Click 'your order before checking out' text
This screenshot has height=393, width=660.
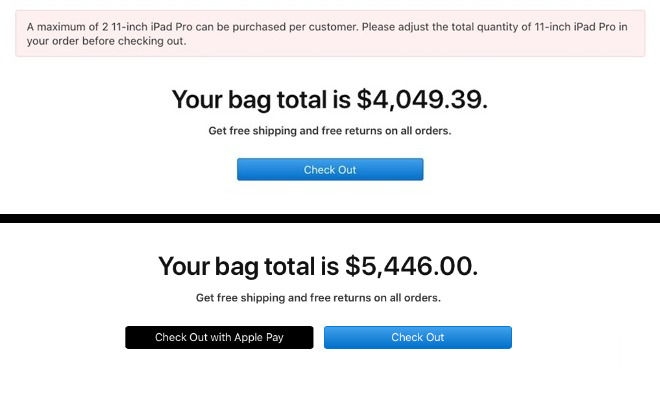coord(106,41)
